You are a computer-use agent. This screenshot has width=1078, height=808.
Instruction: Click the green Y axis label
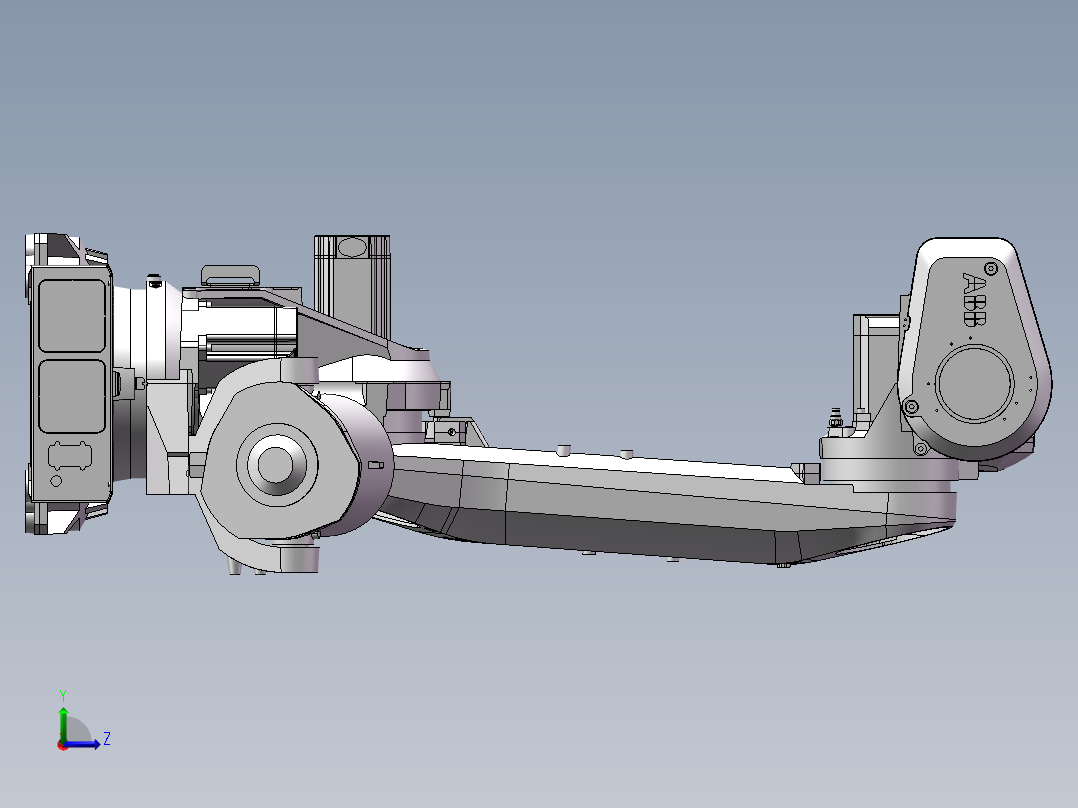pyautogui.click(x=63, y=693)
